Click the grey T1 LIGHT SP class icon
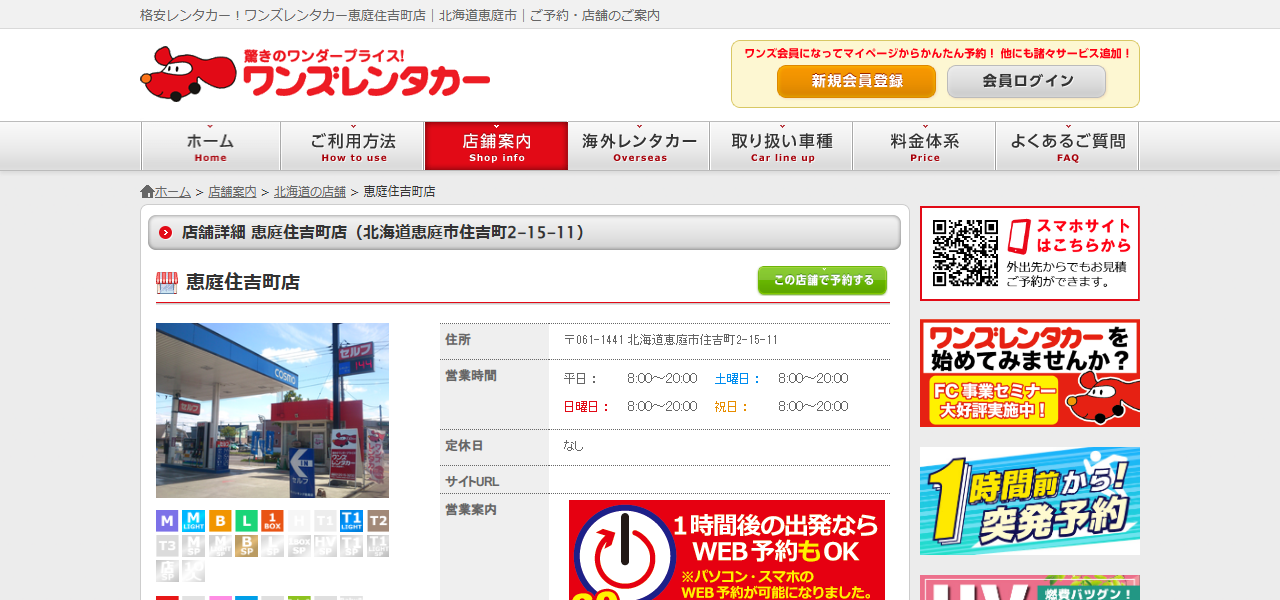The width and height of the screenshot is (1280, 600). click(x=378, y=546)
